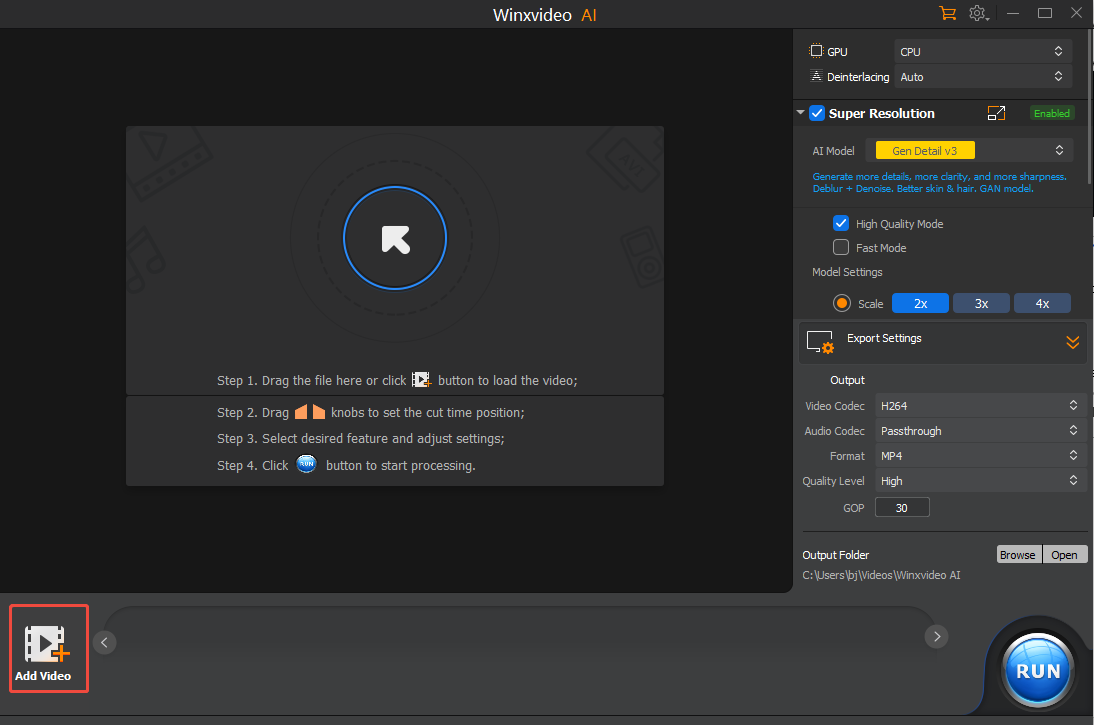1094x725 pixels.
Task: Click the shopping cart icon
Action: click(947, 13)
